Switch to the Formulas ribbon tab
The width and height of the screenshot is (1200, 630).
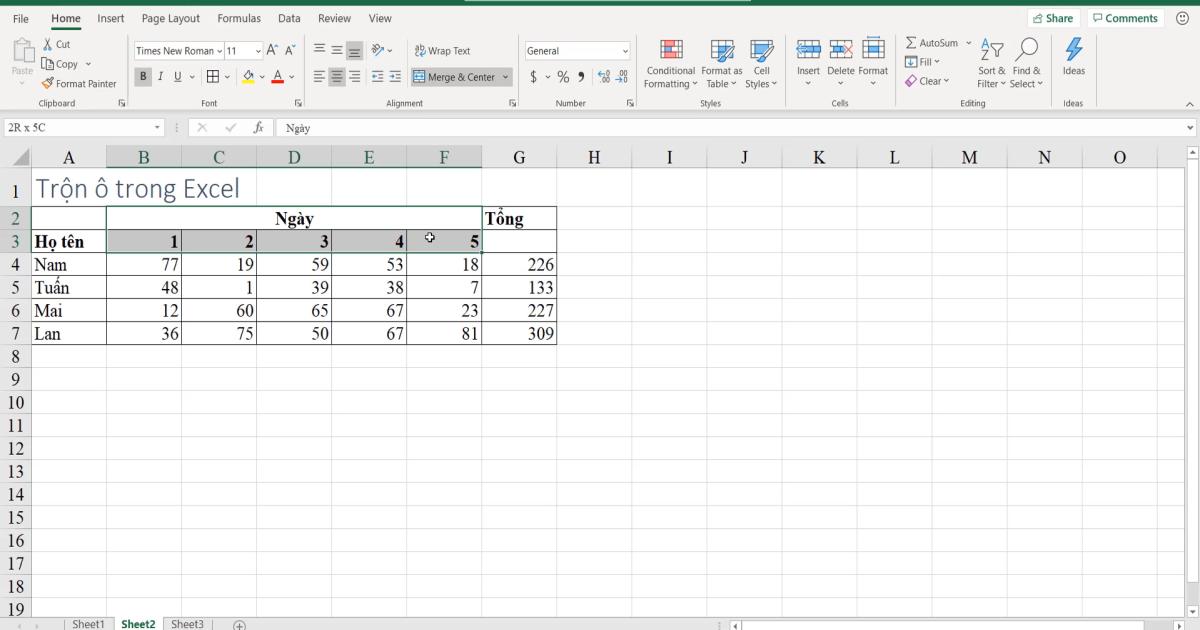coord(239,18)
